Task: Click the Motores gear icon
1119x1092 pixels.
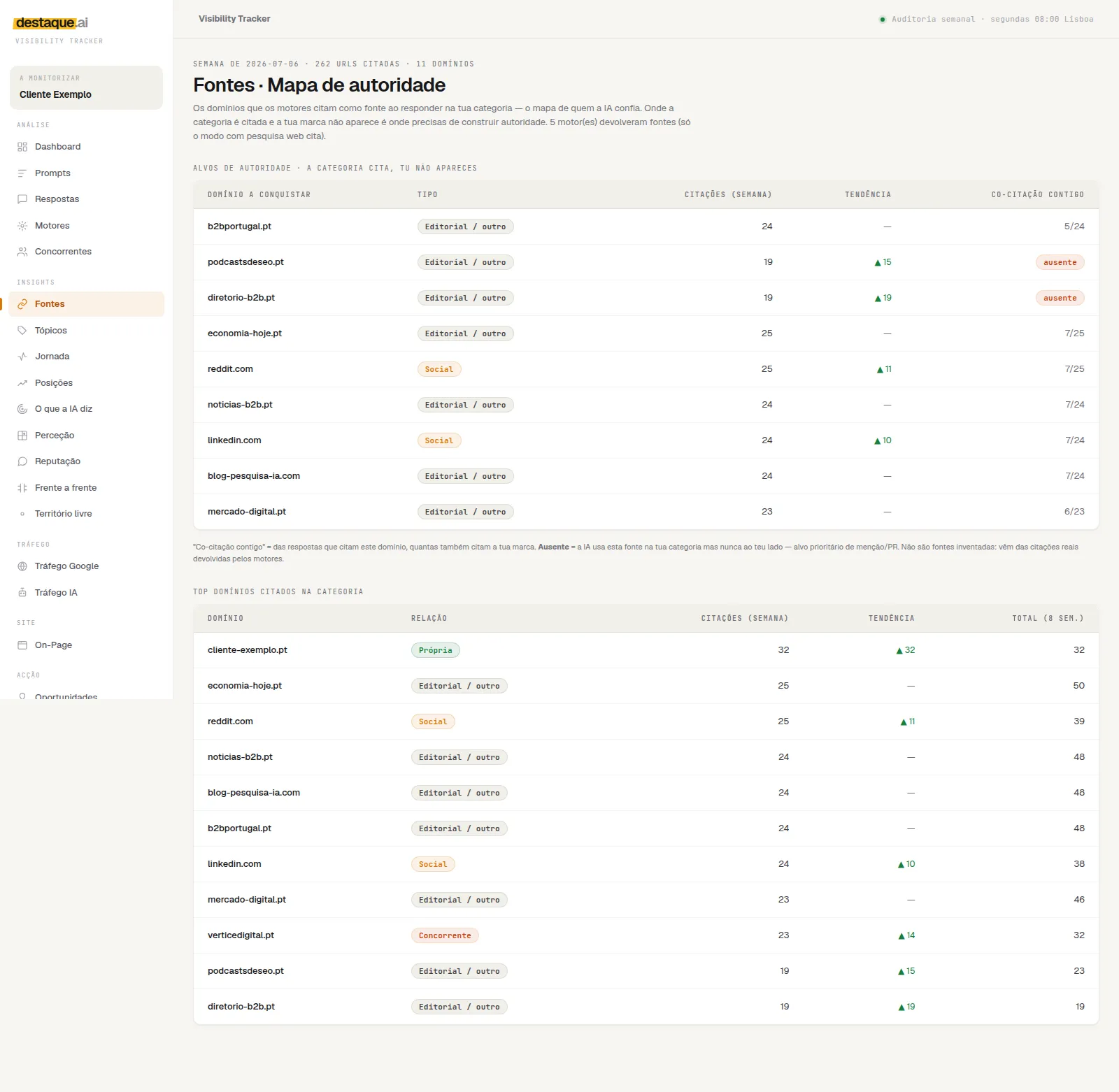Action: click(x=22, y=226)
